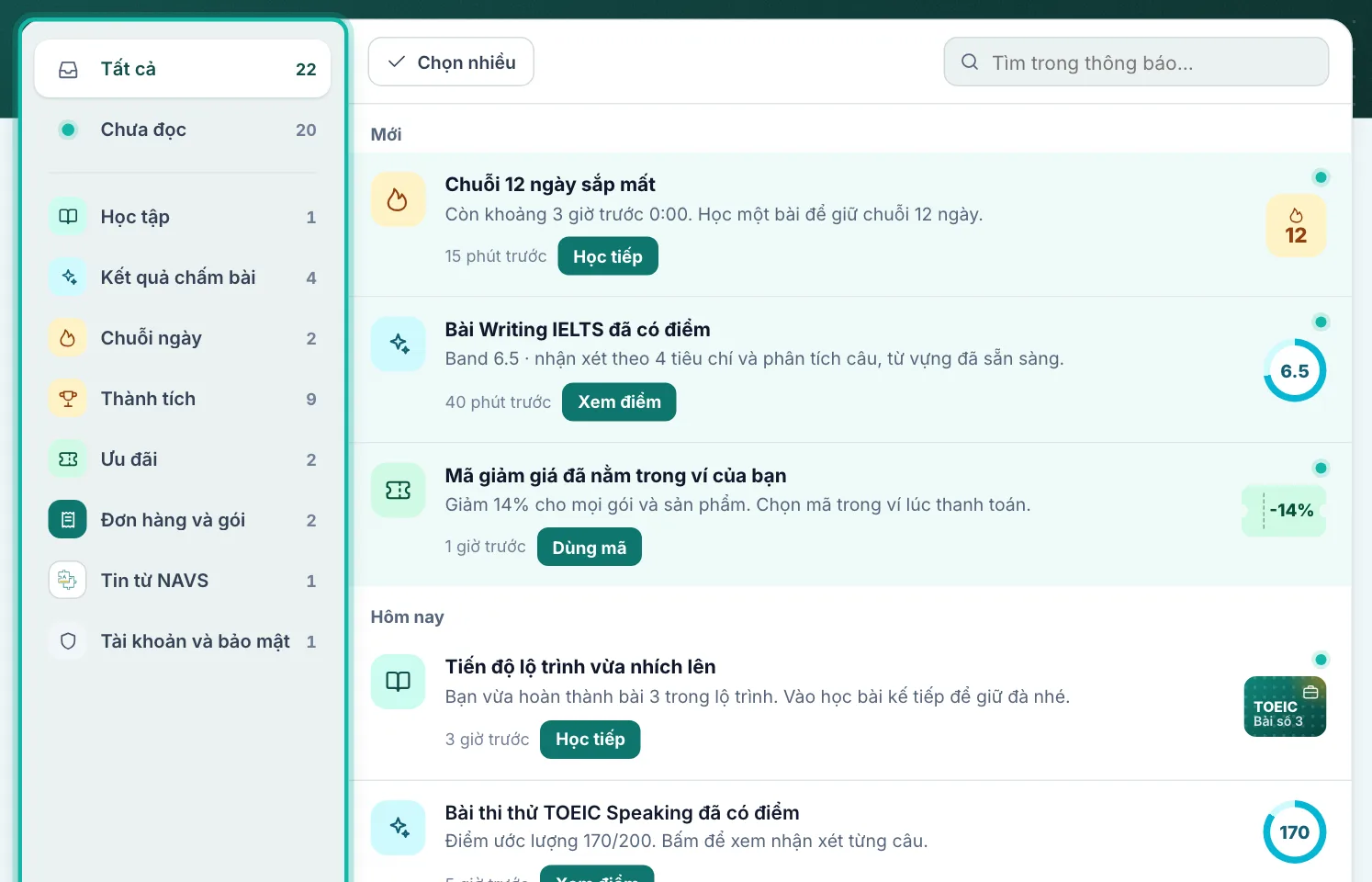Click the title Mã giảm giá đã nằm trong ví của bạn
Viewport: 1372px width, 882px height.
click(615, 476)
